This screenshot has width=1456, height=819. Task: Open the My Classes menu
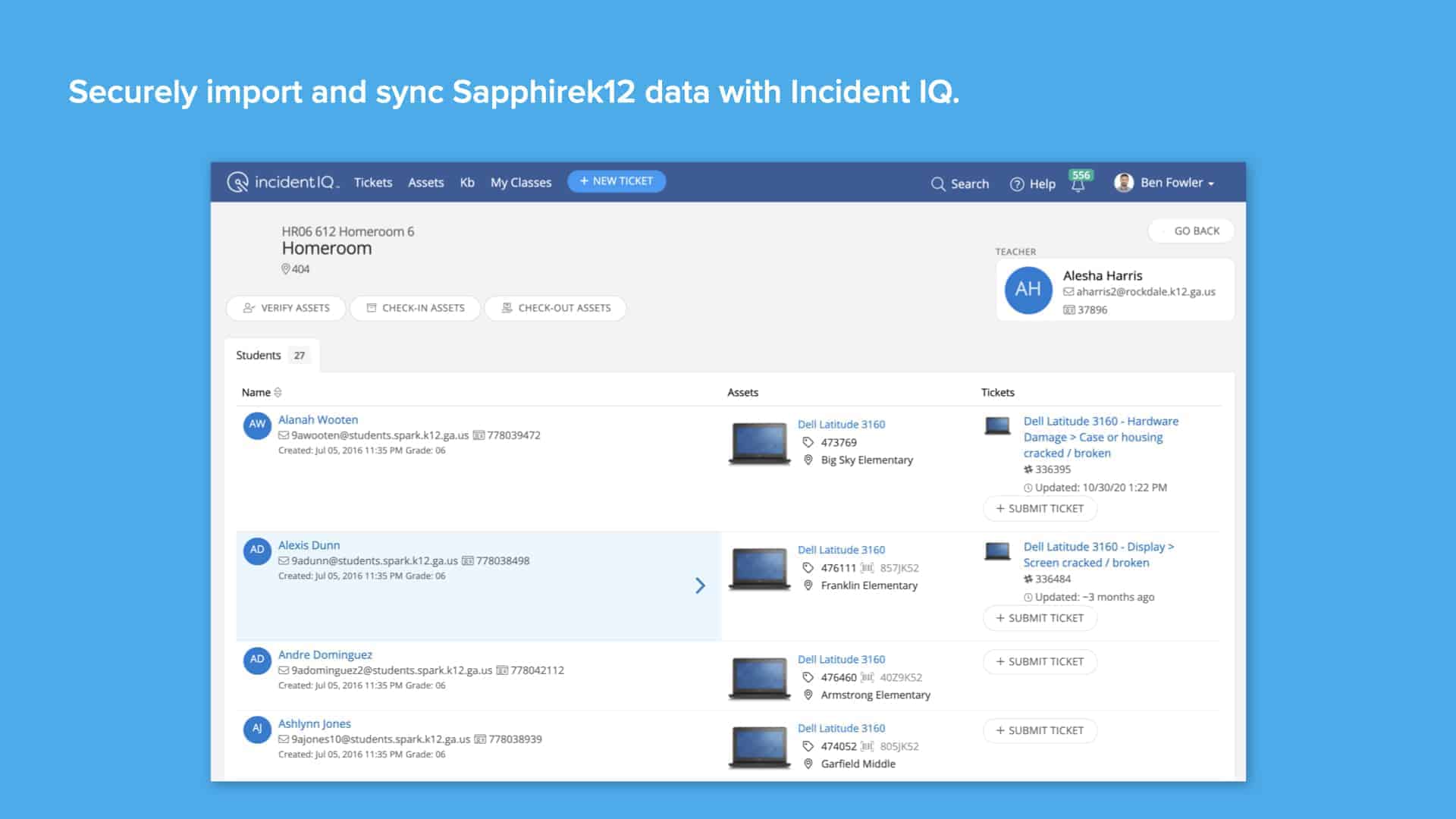point(520,182)
